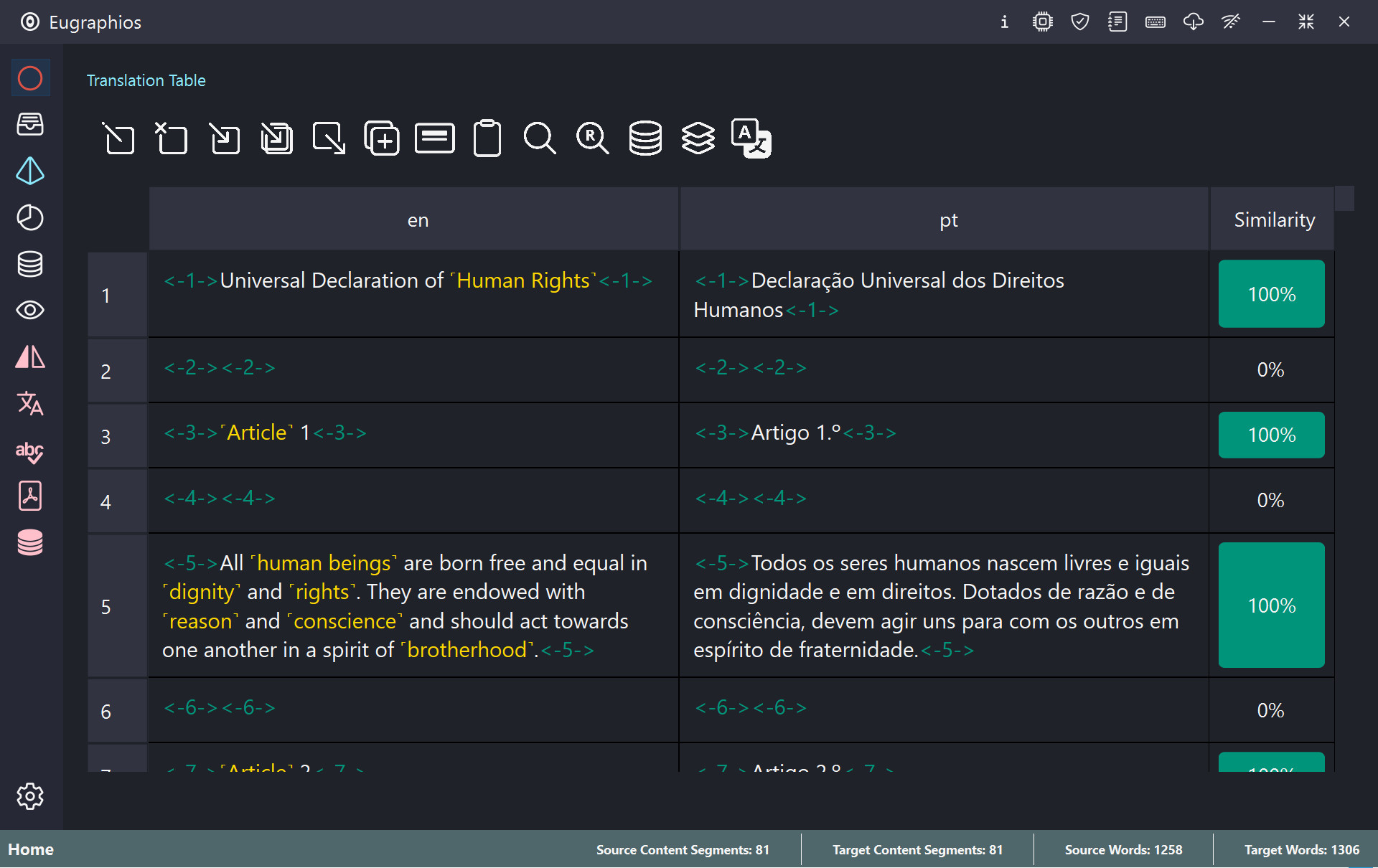Open the PDF sidebar icon

coord(30,496)
